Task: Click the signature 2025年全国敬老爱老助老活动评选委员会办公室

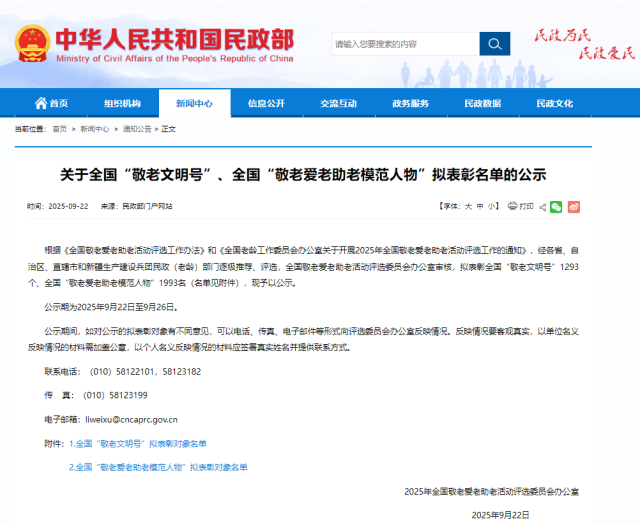Action: (x=491, y=492)
